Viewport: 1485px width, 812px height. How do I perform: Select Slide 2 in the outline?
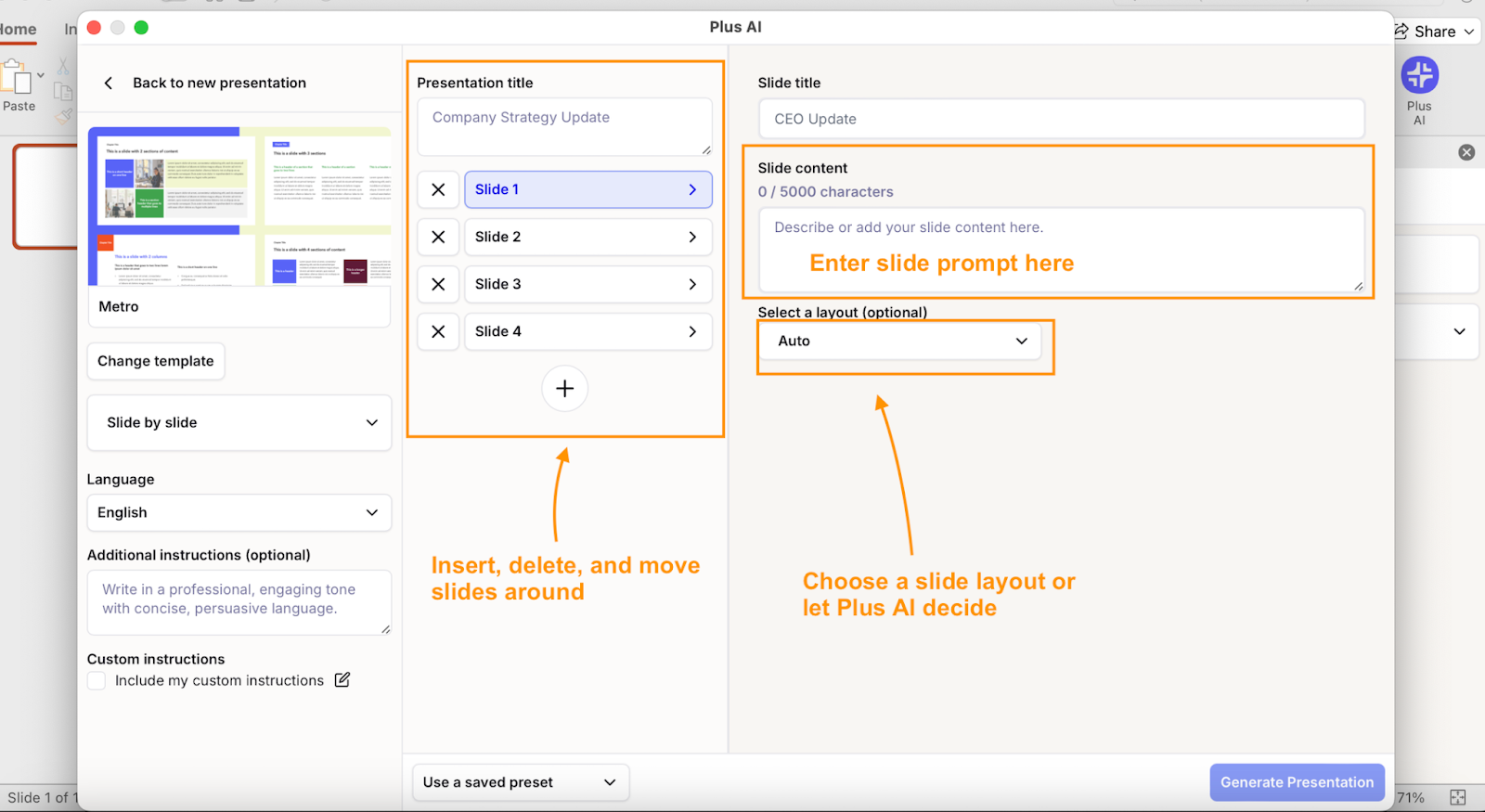click(587, 237)
